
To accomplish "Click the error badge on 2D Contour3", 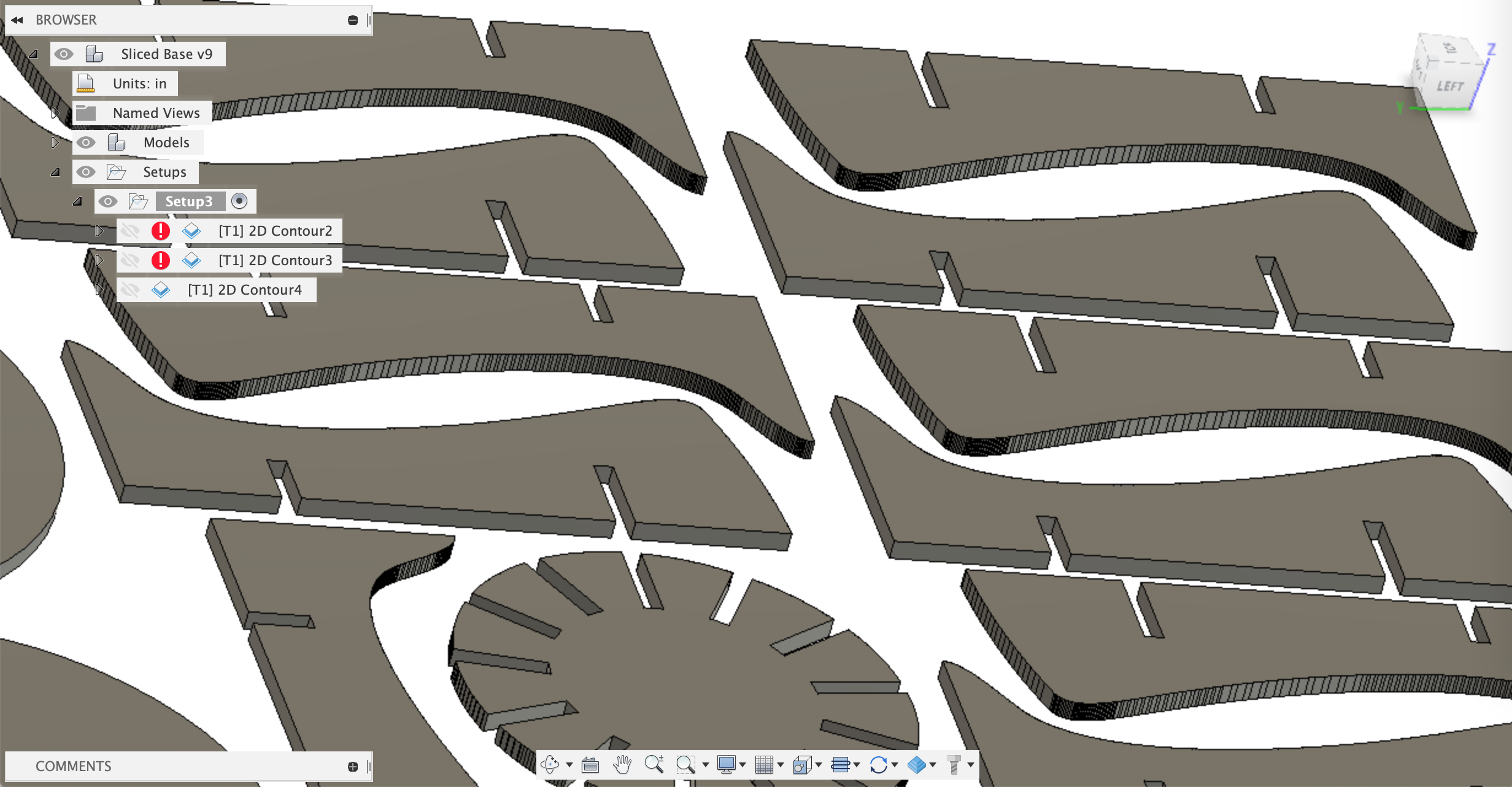I will point(160,260).
